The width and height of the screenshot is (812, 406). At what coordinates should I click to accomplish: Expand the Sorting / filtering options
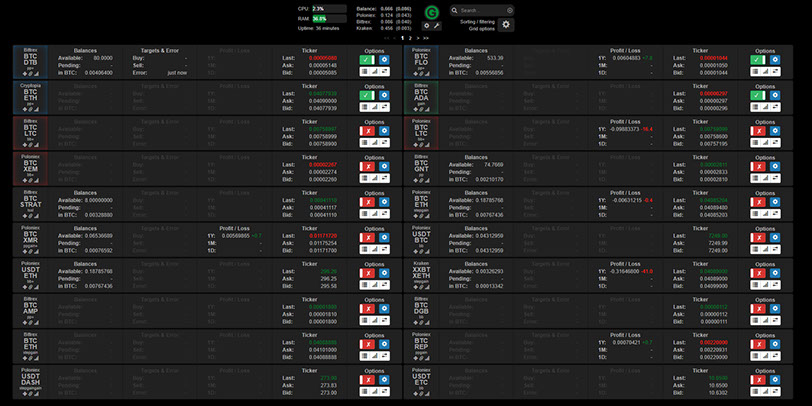click(475, 20)
